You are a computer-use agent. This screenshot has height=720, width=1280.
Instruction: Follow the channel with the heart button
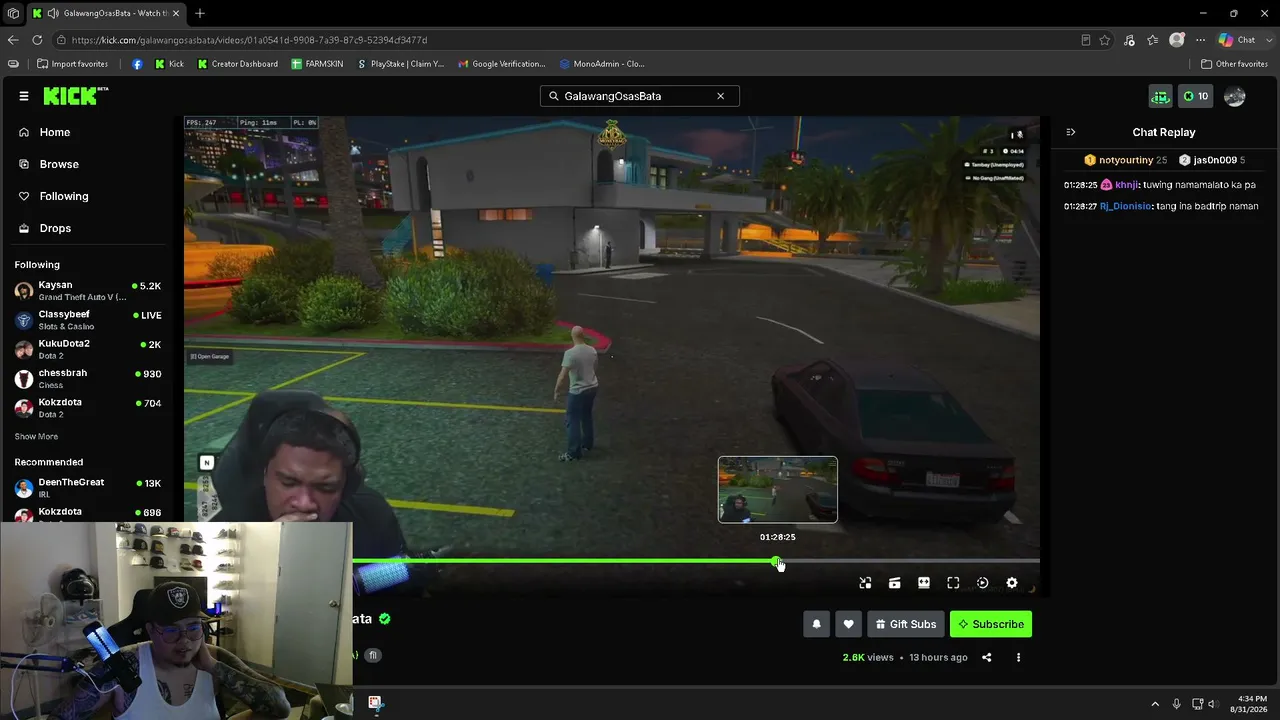point(848,624)
